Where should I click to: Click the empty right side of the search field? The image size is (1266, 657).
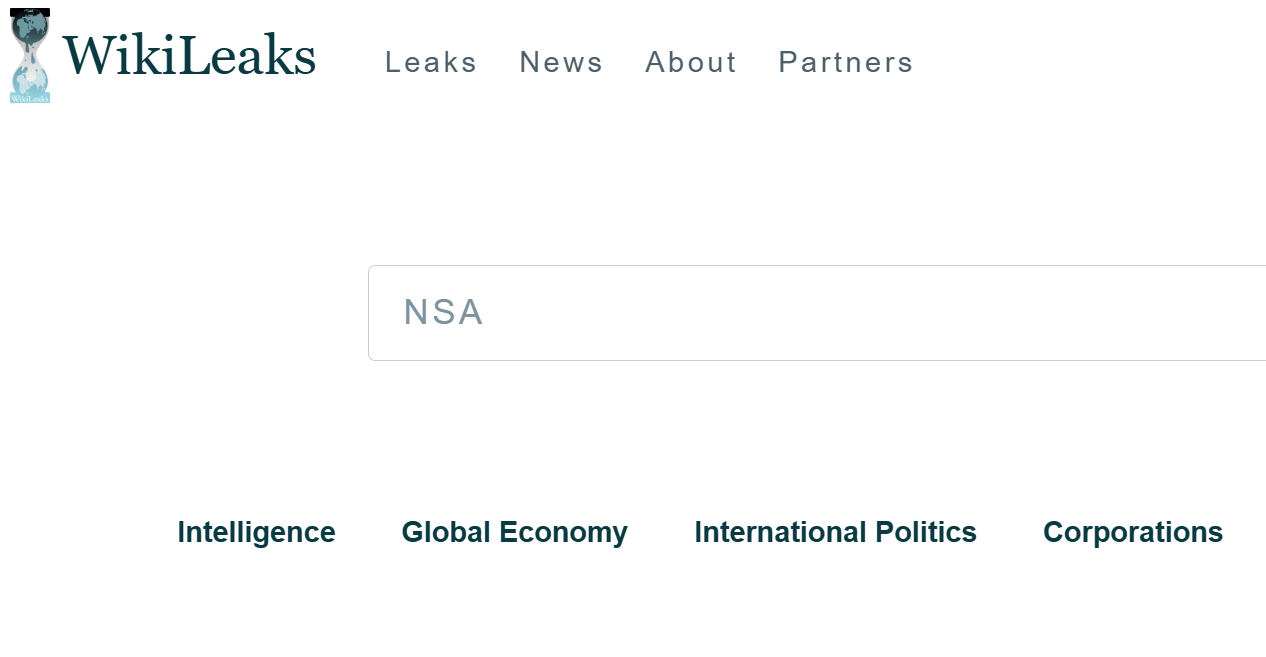coord(1100,312)
